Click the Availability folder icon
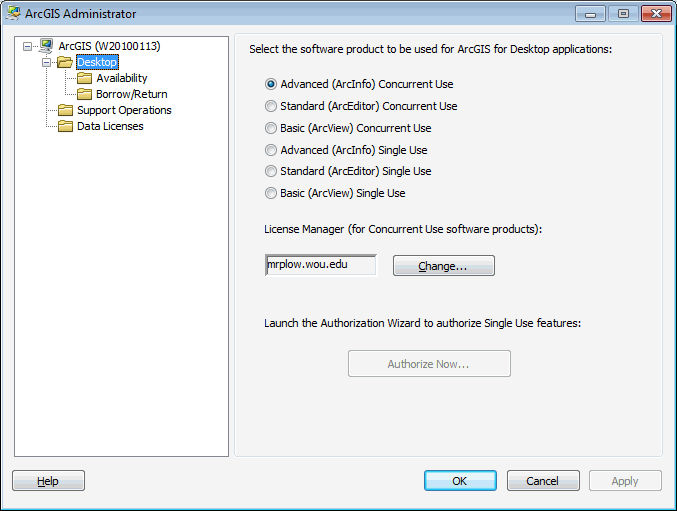This screenshot has height=511, width=677. pos(84,78)
